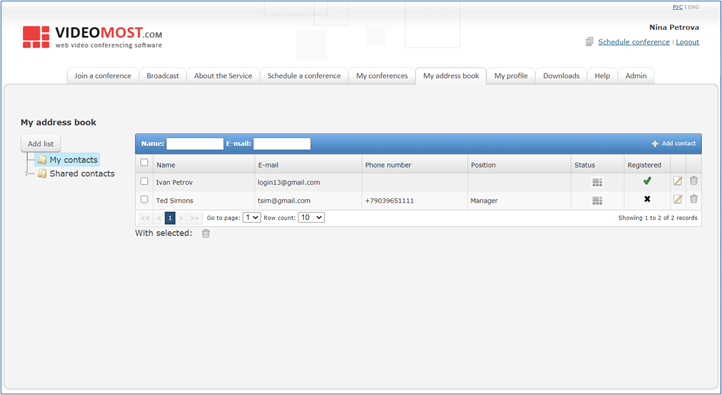Click Ivan Petrov's status grid icon
Image resolution: width=722 pixels, height=395 pixels.
[x=597, y=182]
